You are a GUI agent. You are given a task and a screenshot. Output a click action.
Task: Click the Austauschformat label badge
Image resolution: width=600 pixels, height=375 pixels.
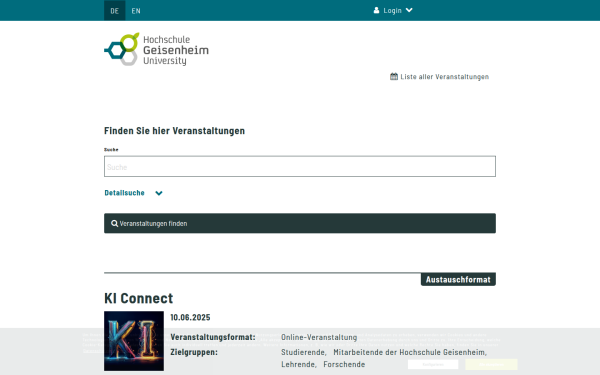(458, 280)
